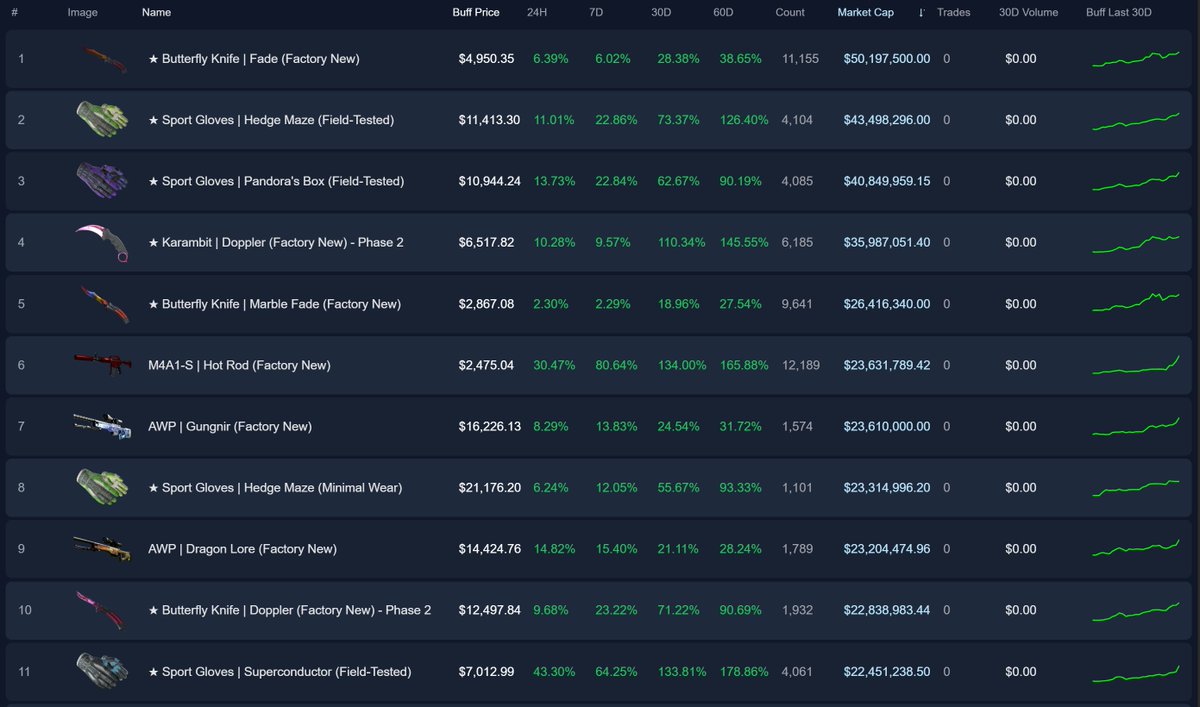Open Hedge Maze Field-Tested gloves thumbnail
The height and width of the screenshot is (707, 1200).
click(x=101, y=120)
